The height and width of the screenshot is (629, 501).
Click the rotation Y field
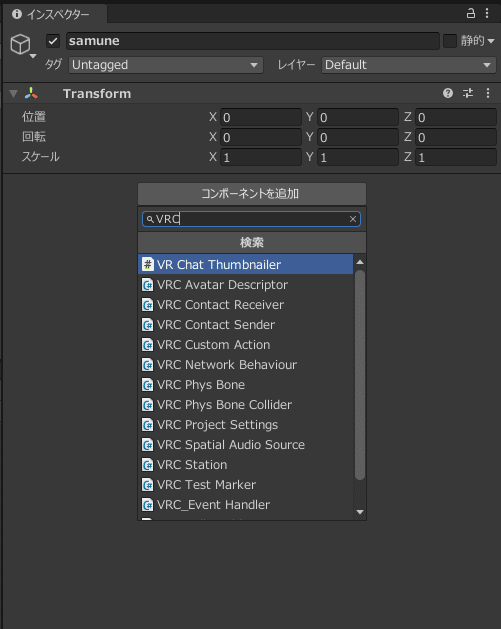(x=358, y=138)
